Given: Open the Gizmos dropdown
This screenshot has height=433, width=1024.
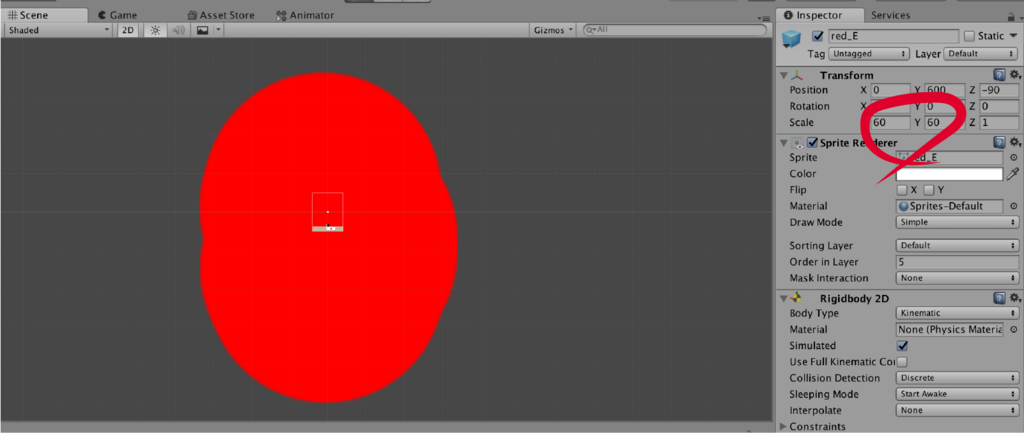Looking at the screenshot, I should coord(552,30).
